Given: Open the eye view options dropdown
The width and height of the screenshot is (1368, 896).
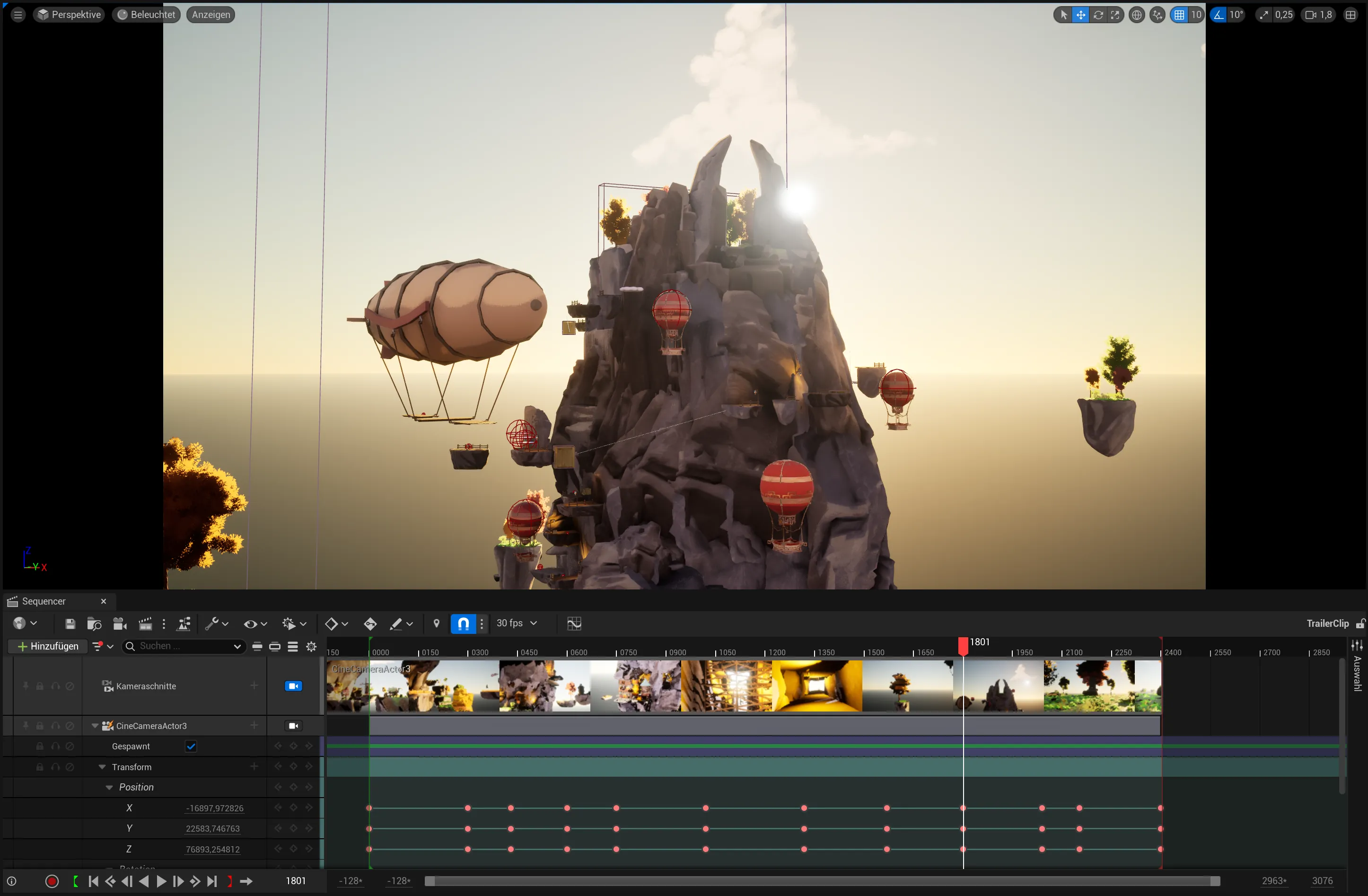Looking at the screenshot, I should [255, 624].
